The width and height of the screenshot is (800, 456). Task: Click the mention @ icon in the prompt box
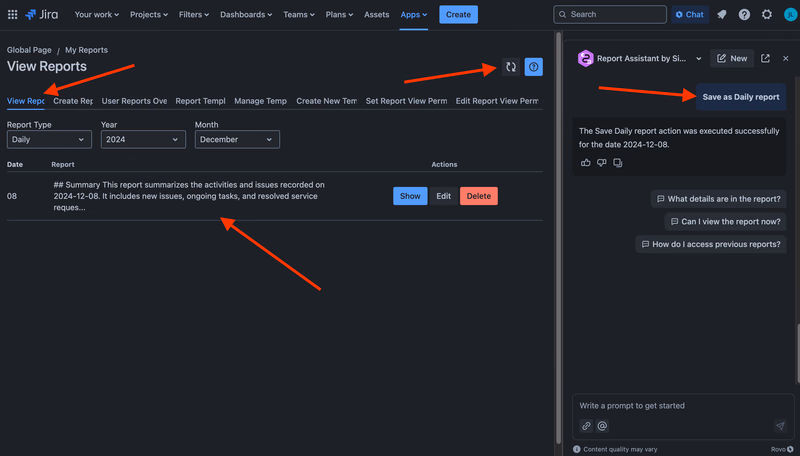(x=602, y=426)
